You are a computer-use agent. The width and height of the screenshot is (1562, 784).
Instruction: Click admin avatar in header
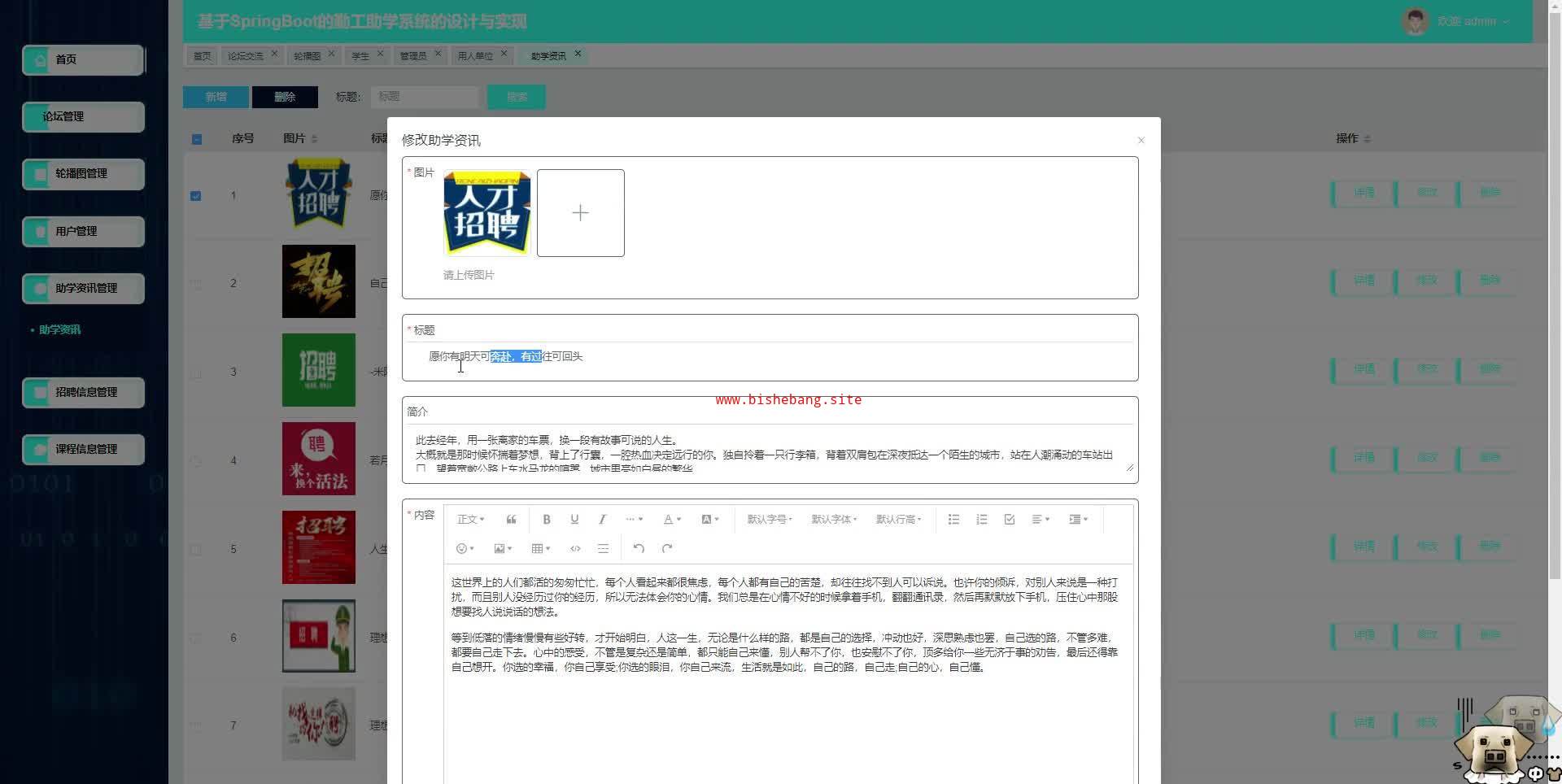[1416, 21]
